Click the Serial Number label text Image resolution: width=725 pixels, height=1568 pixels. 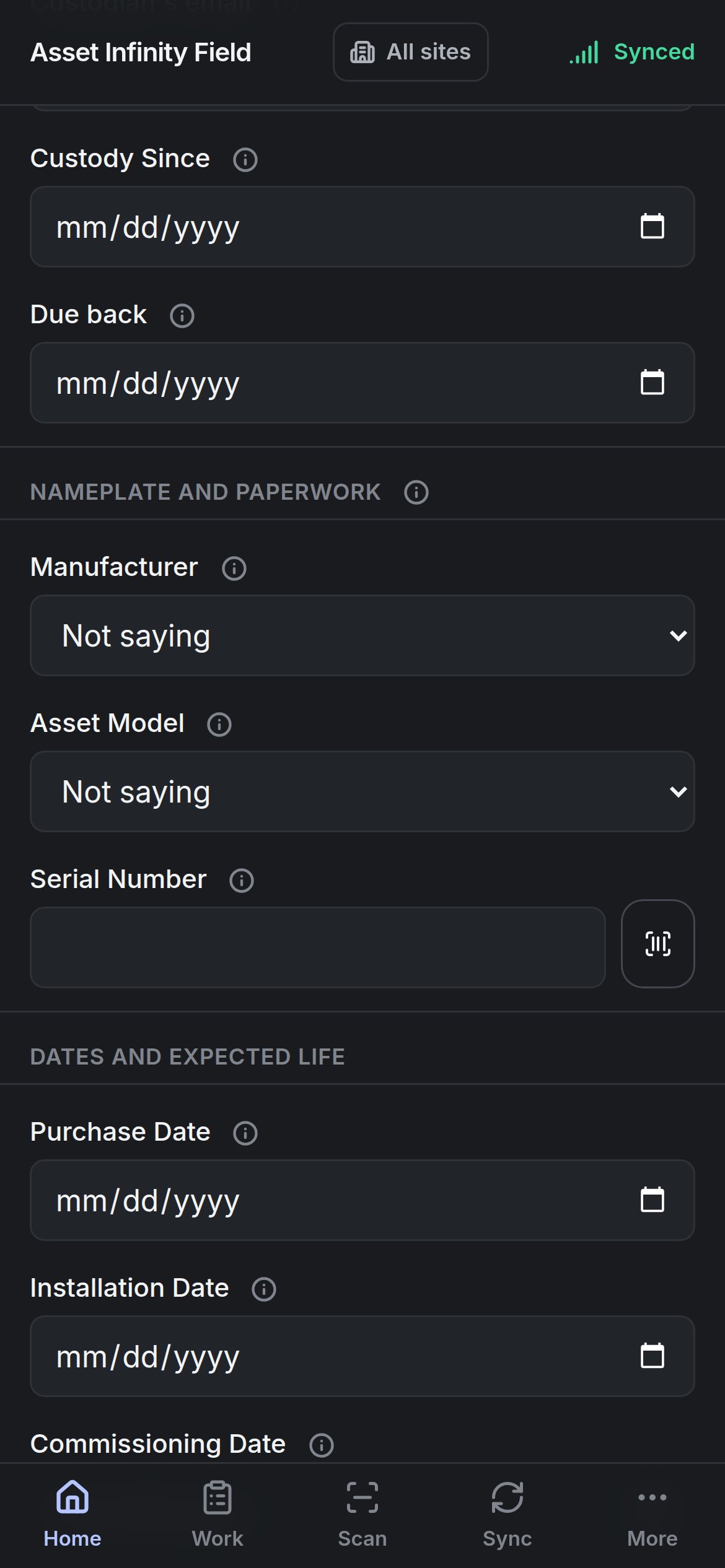(x=118, y=879)
